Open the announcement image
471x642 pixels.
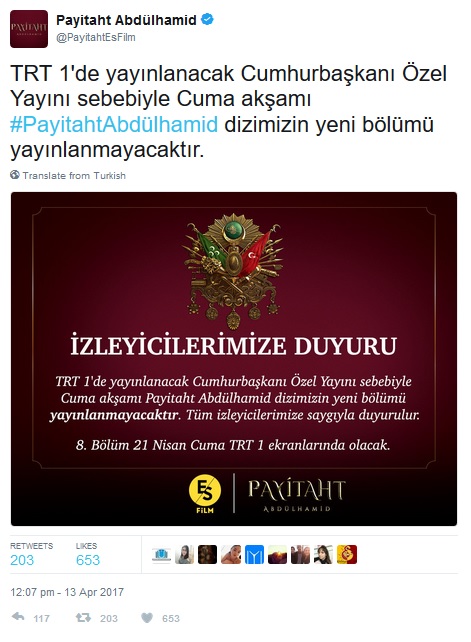(234, 359)
